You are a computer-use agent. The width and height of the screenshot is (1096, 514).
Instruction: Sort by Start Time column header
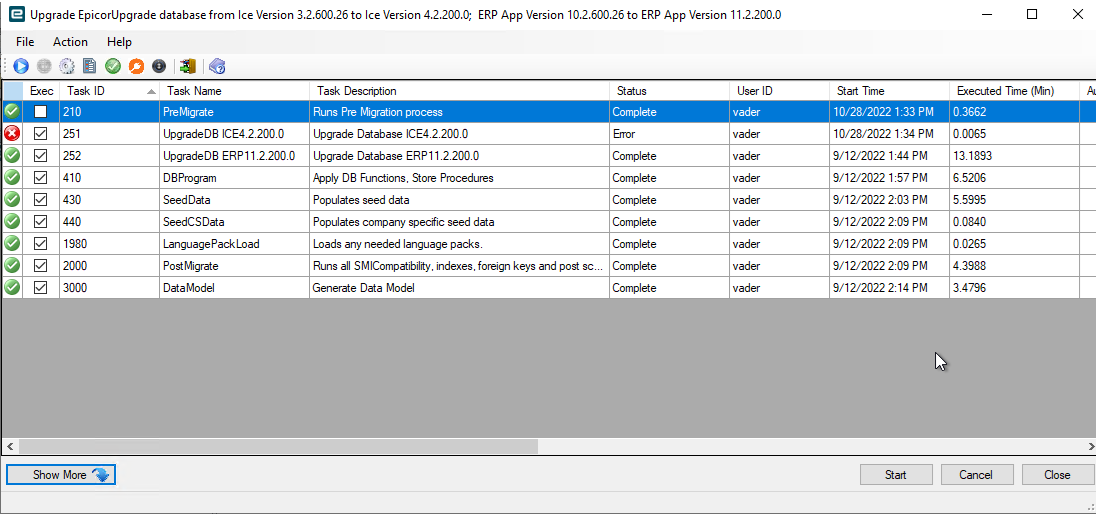pyautogui.click(x=890, y=91)
